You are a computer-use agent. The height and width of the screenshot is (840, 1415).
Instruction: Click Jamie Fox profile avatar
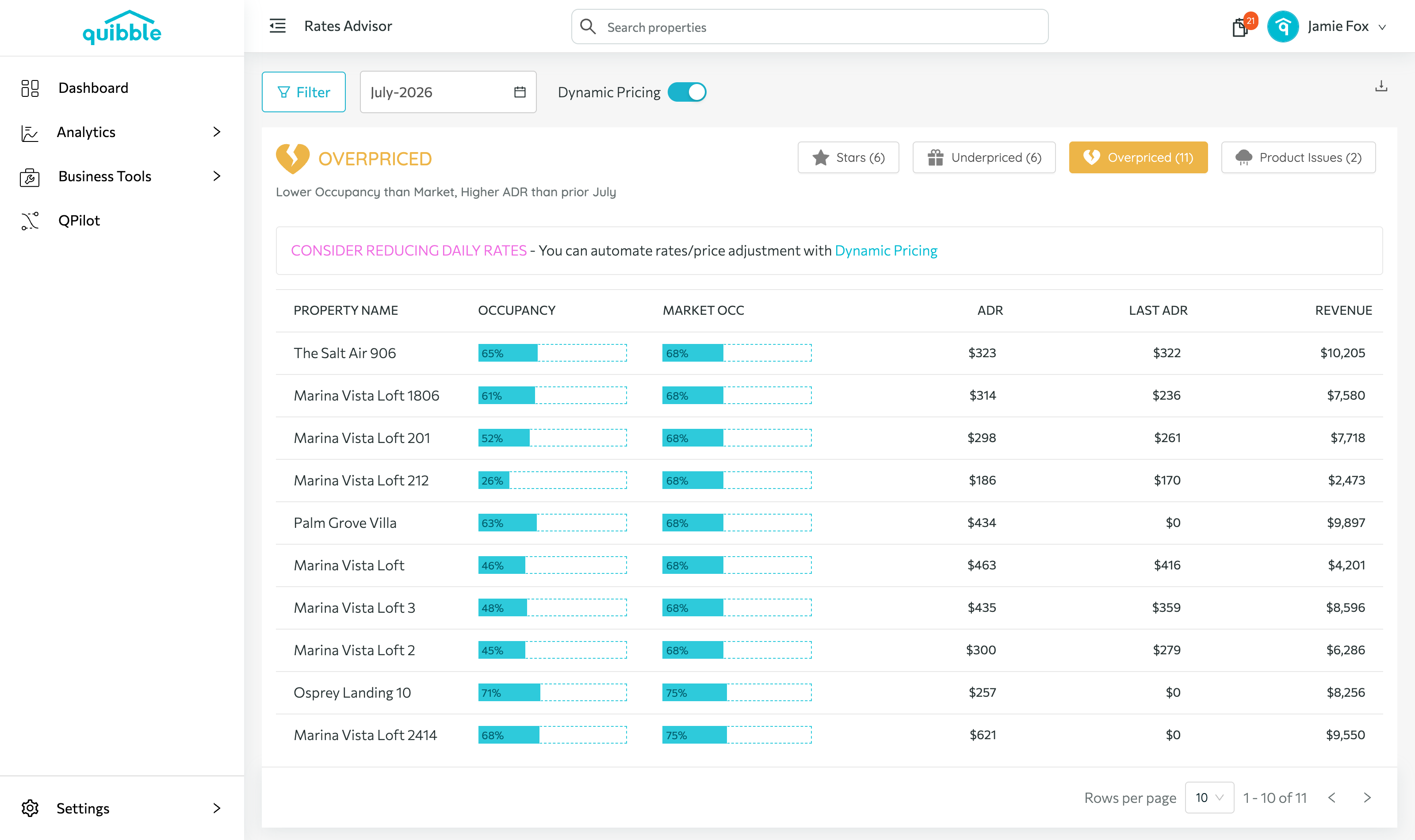coord(1282,27)
